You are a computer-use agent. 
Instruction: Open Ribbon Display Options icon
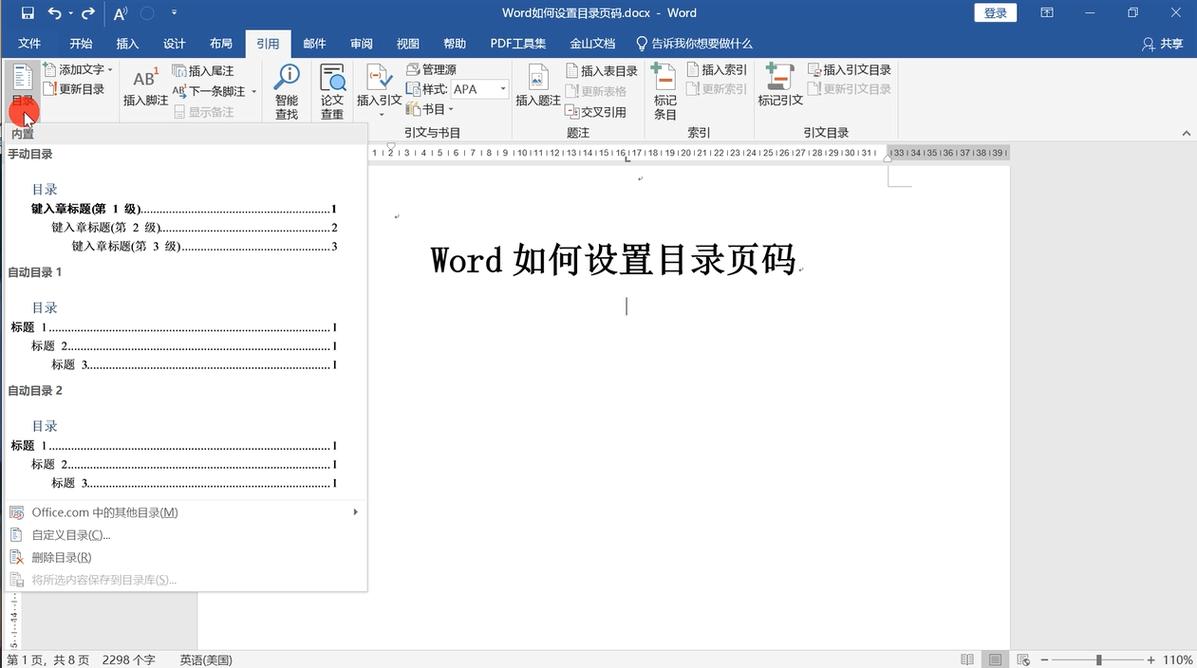(x=1047, y=13)
